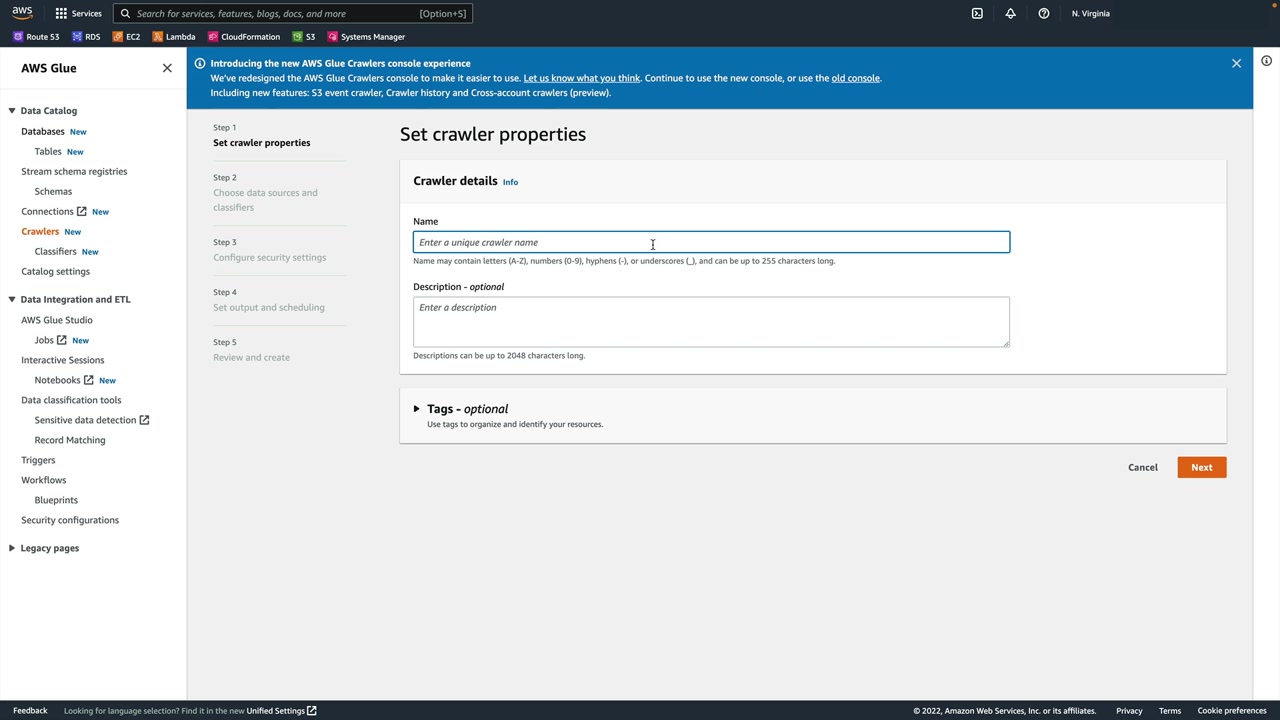Open the info panel icon at right edge
This screenshot has height=720, width=1280.
[1266, 61]
